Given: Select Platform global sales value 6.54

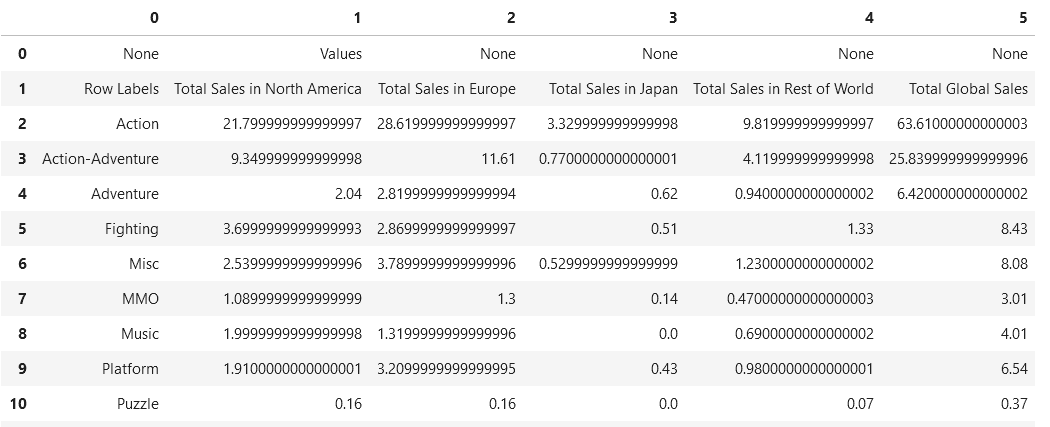Looking at the screenshot, I should coord(1011,369).
